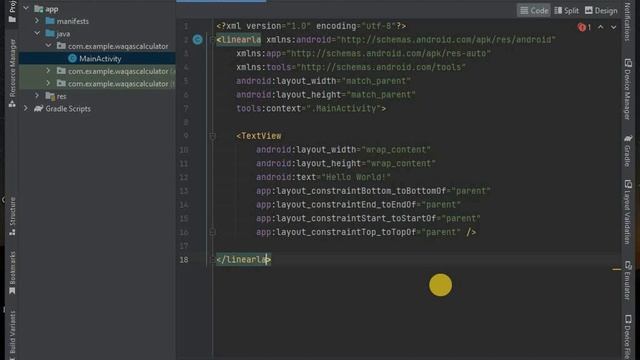Click the opening <linearla tag name
Screen dimensions: 640x360
click(x=241, y=40)
